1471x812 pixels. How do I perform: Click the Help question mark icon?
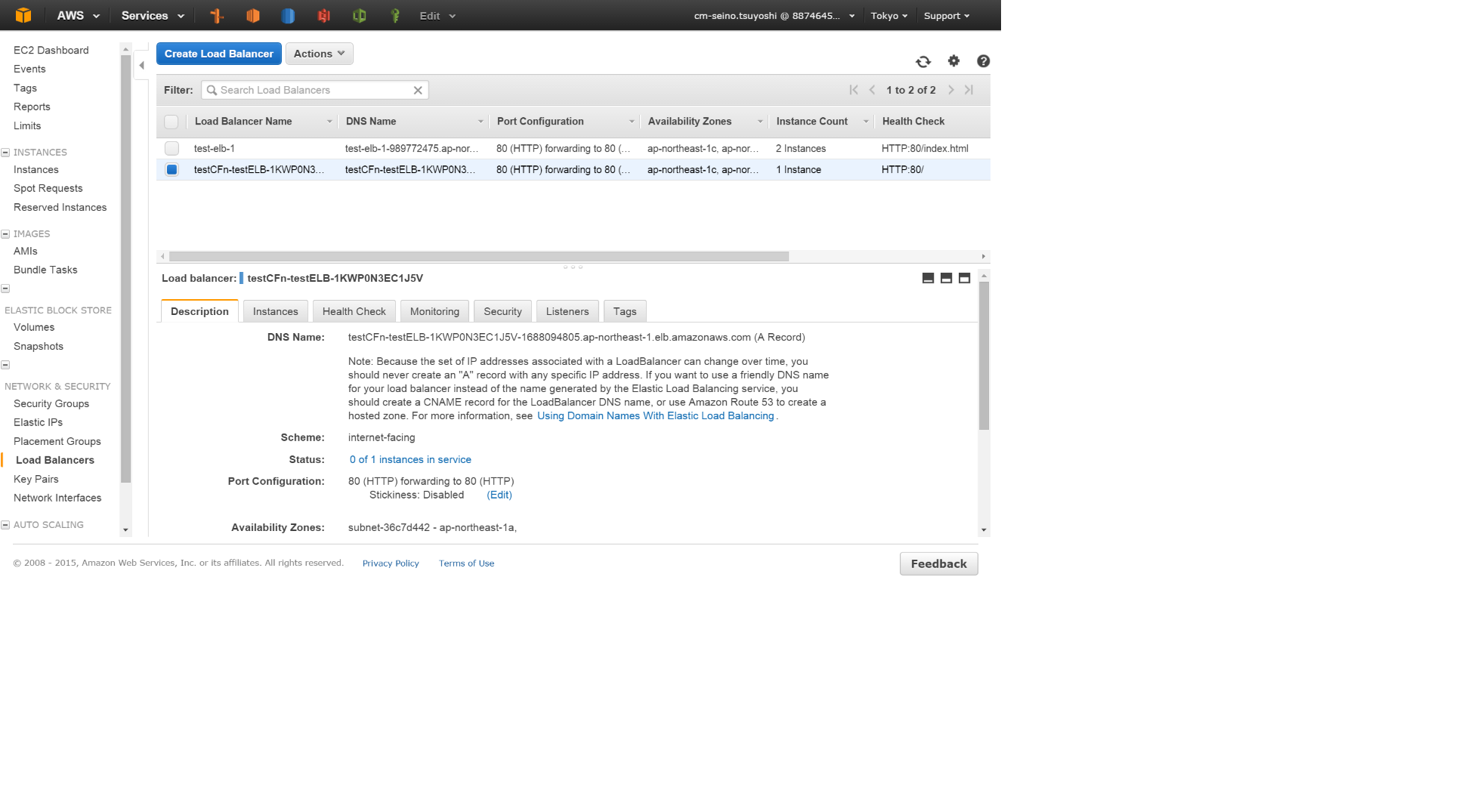pyautogui.click(x=982, y=61)
